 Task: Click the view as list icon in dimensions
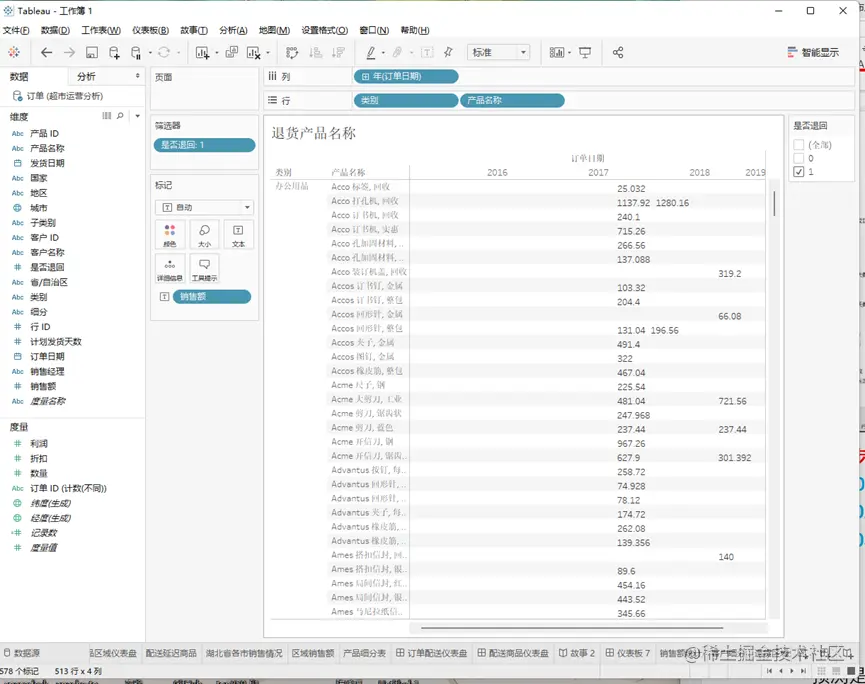(106, 116)
